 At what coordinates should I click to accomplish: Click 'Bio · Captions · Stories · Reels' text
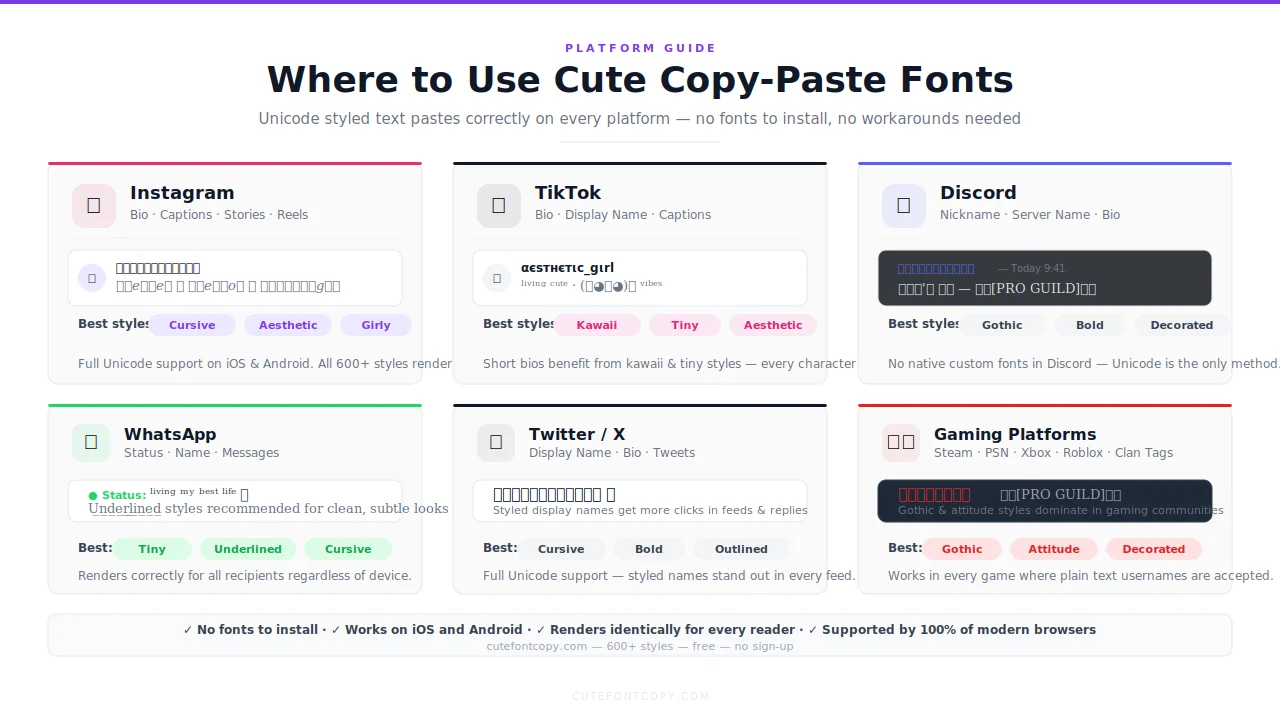pos(219,215)
